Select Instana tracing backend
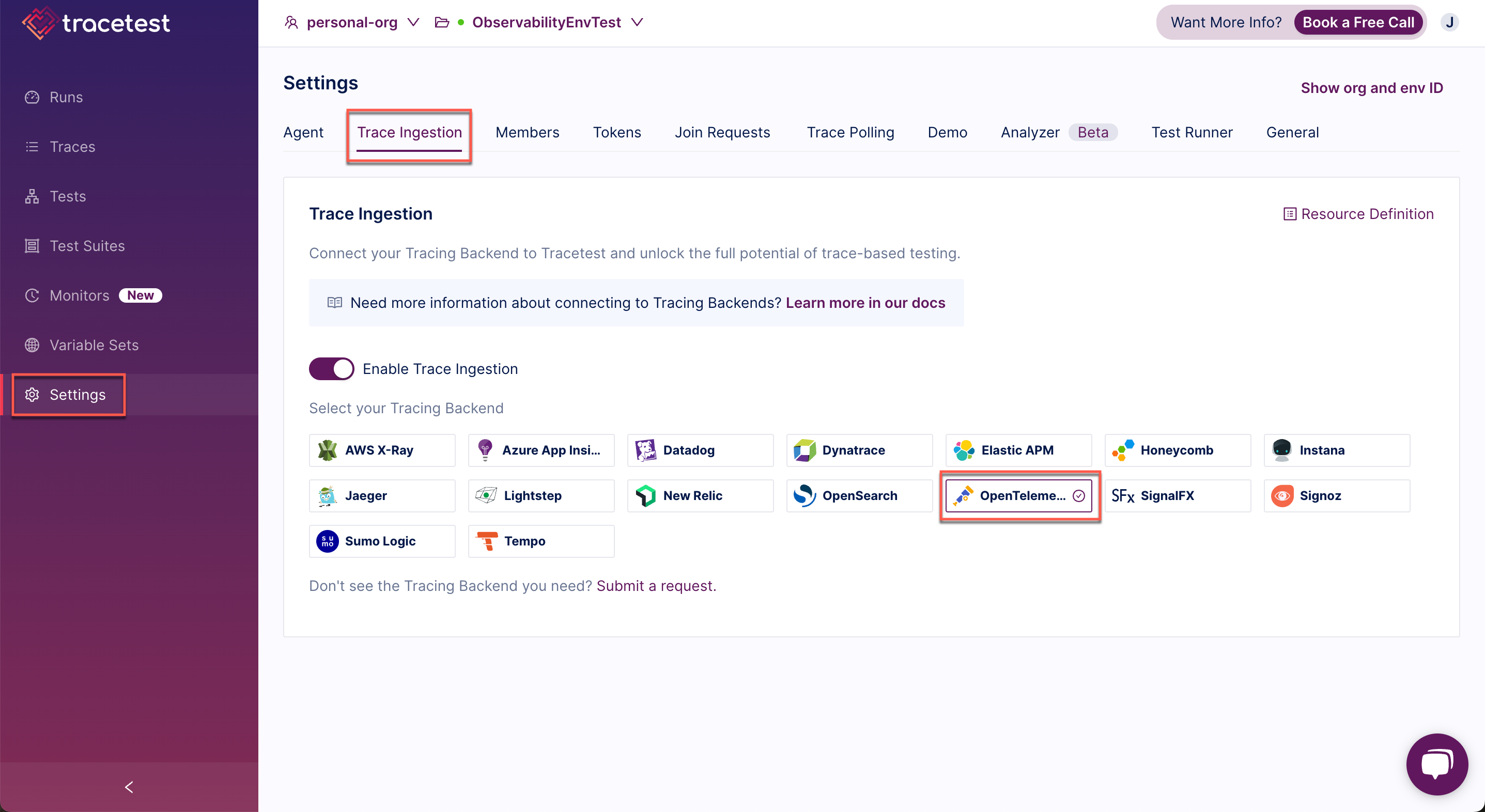The width and height of the screenshot is (1485, 812). coord(1337,450)
